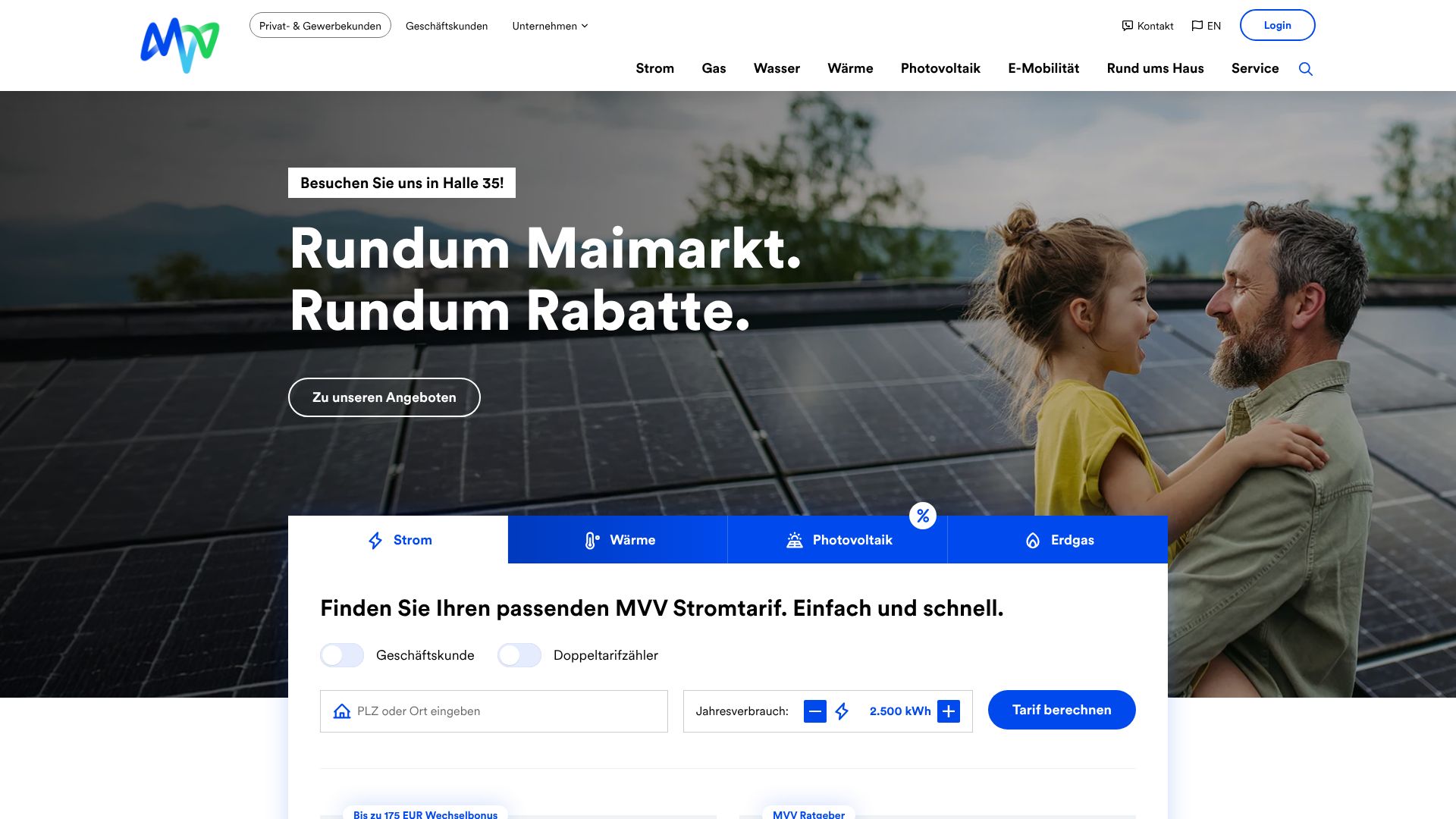The width and height of the screenshot is (1456, 819).
Task: Click the percent discount badge on Photovoltaik
Action: 923,516
